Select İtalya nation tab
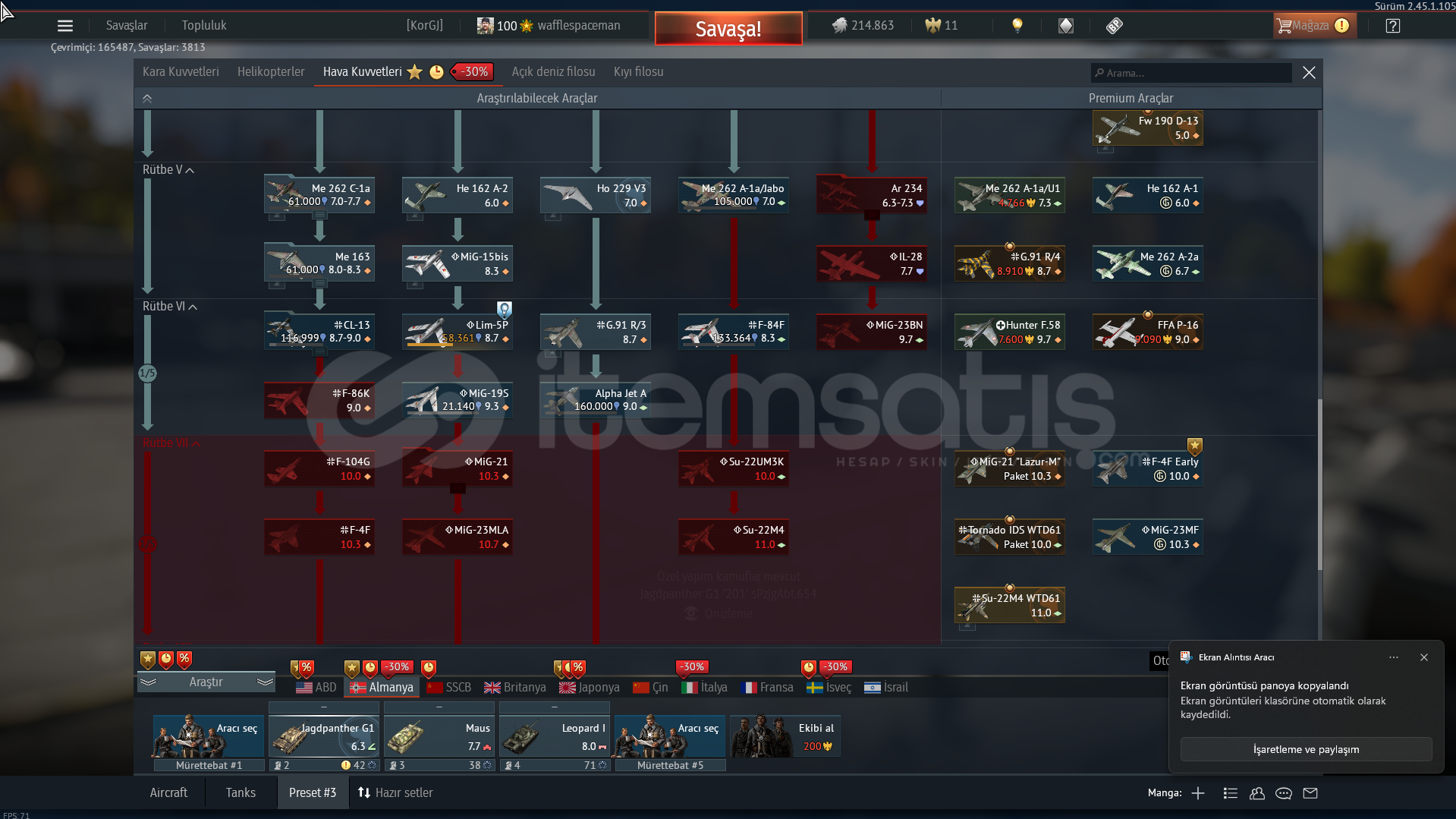1456x819 pixels. coord(705,688)
